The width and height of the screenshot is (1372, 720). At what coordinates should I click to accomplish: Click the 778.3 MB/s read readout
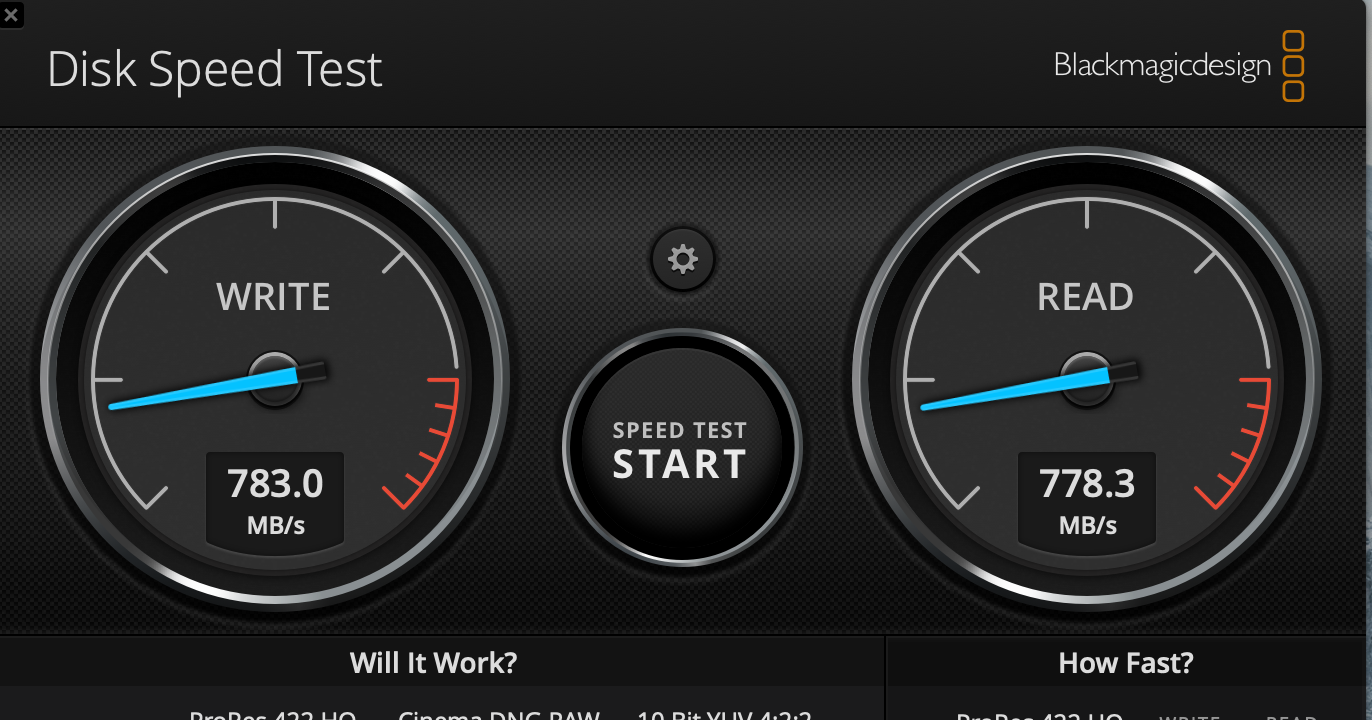pos(1087,499)
